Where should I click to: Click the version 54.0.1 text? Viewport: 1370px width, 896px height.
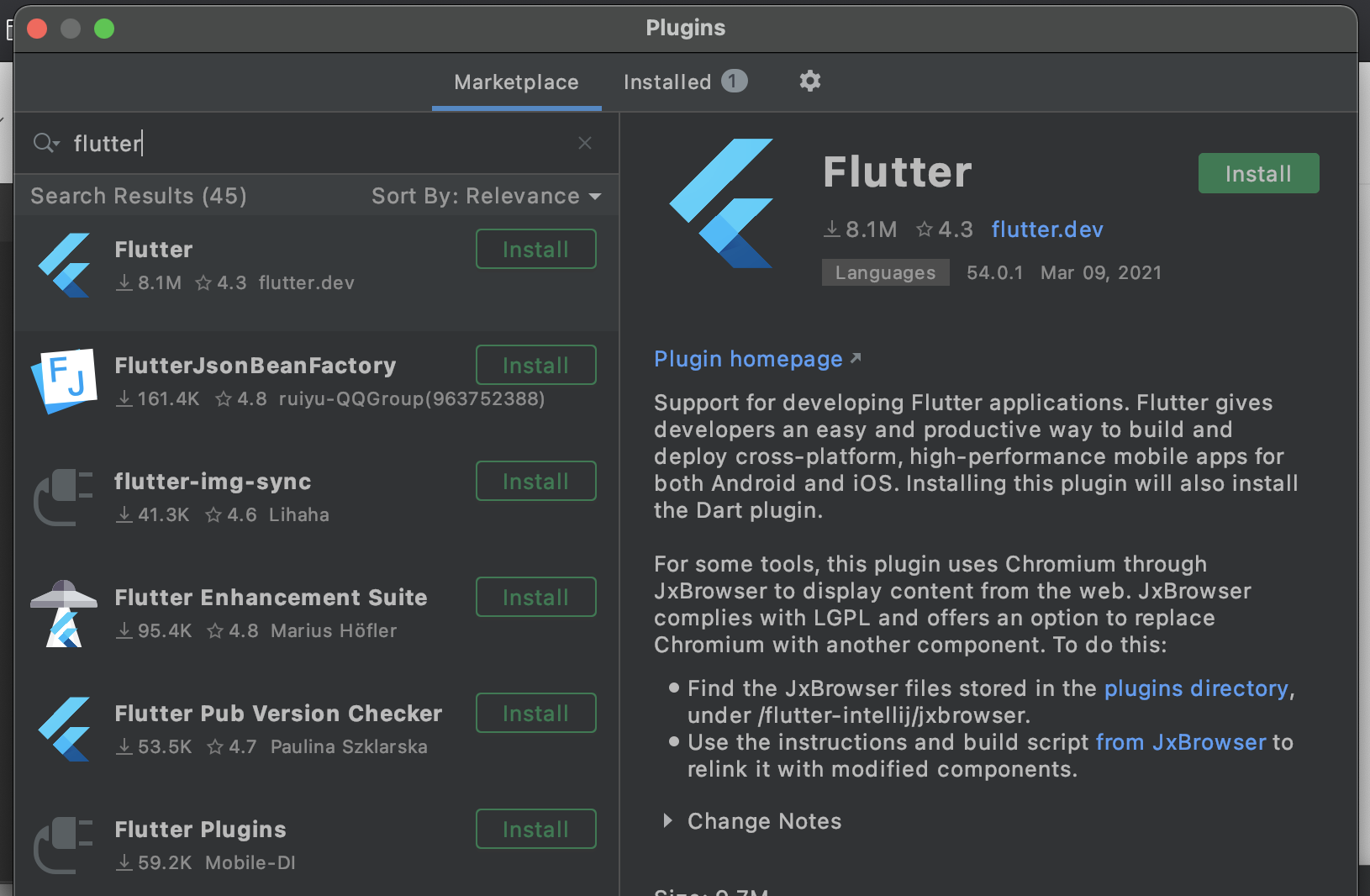(994, 273)
